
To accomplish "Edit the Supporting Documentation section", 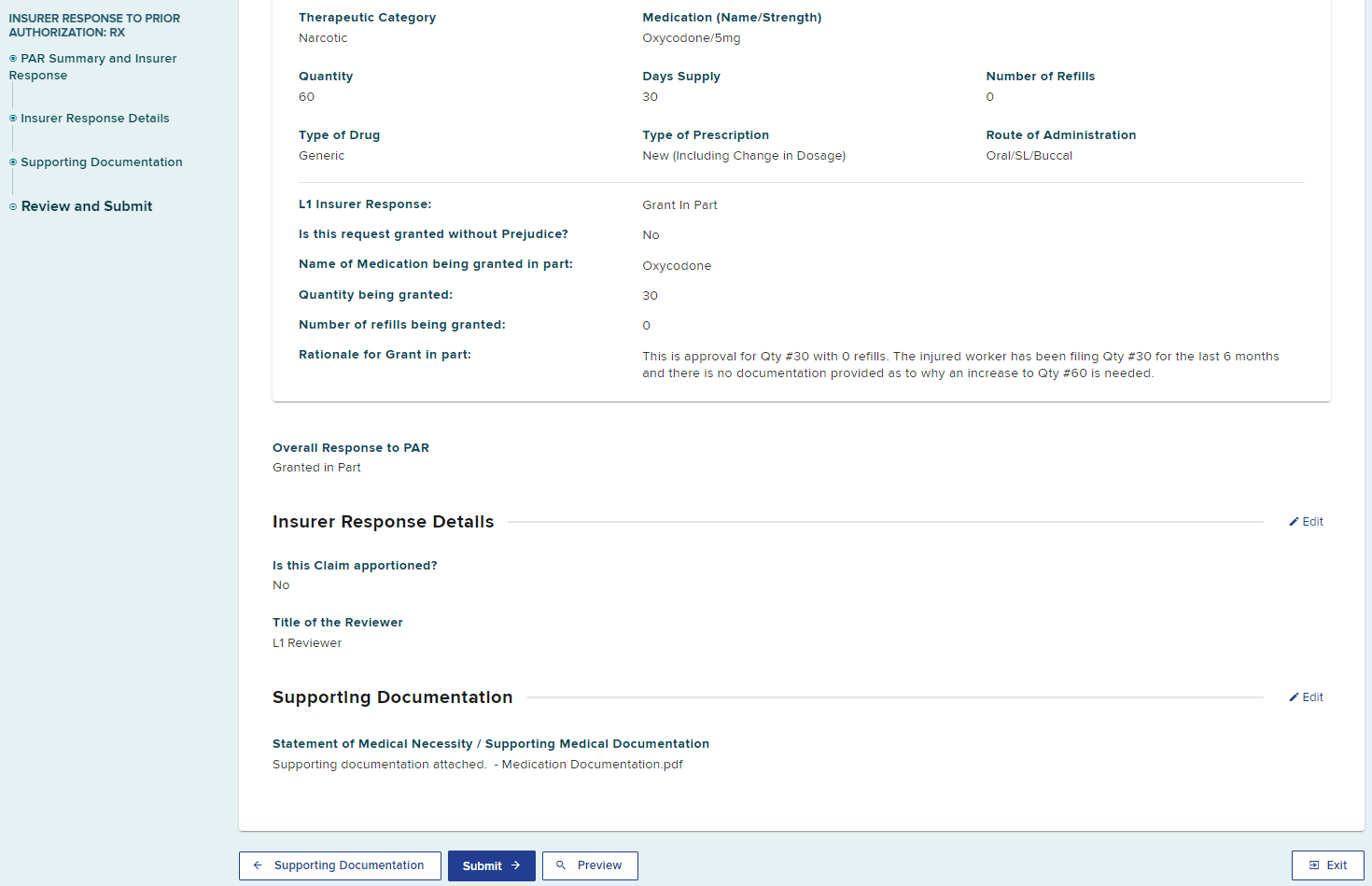I will coord(1307,697).
